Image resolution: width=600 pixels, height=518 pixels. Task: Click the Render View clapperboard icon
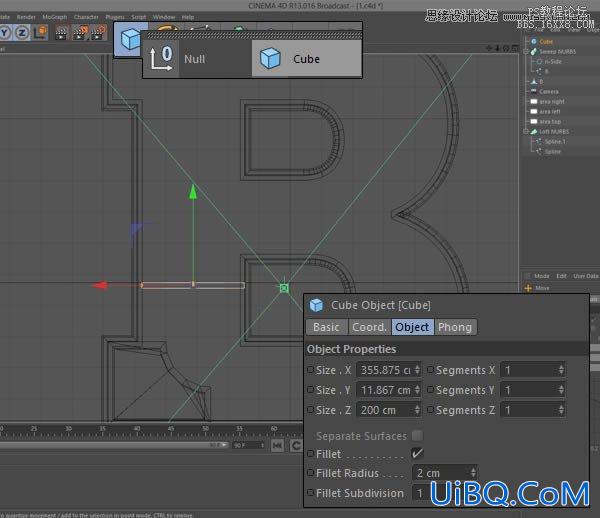(x=61, y=33)
